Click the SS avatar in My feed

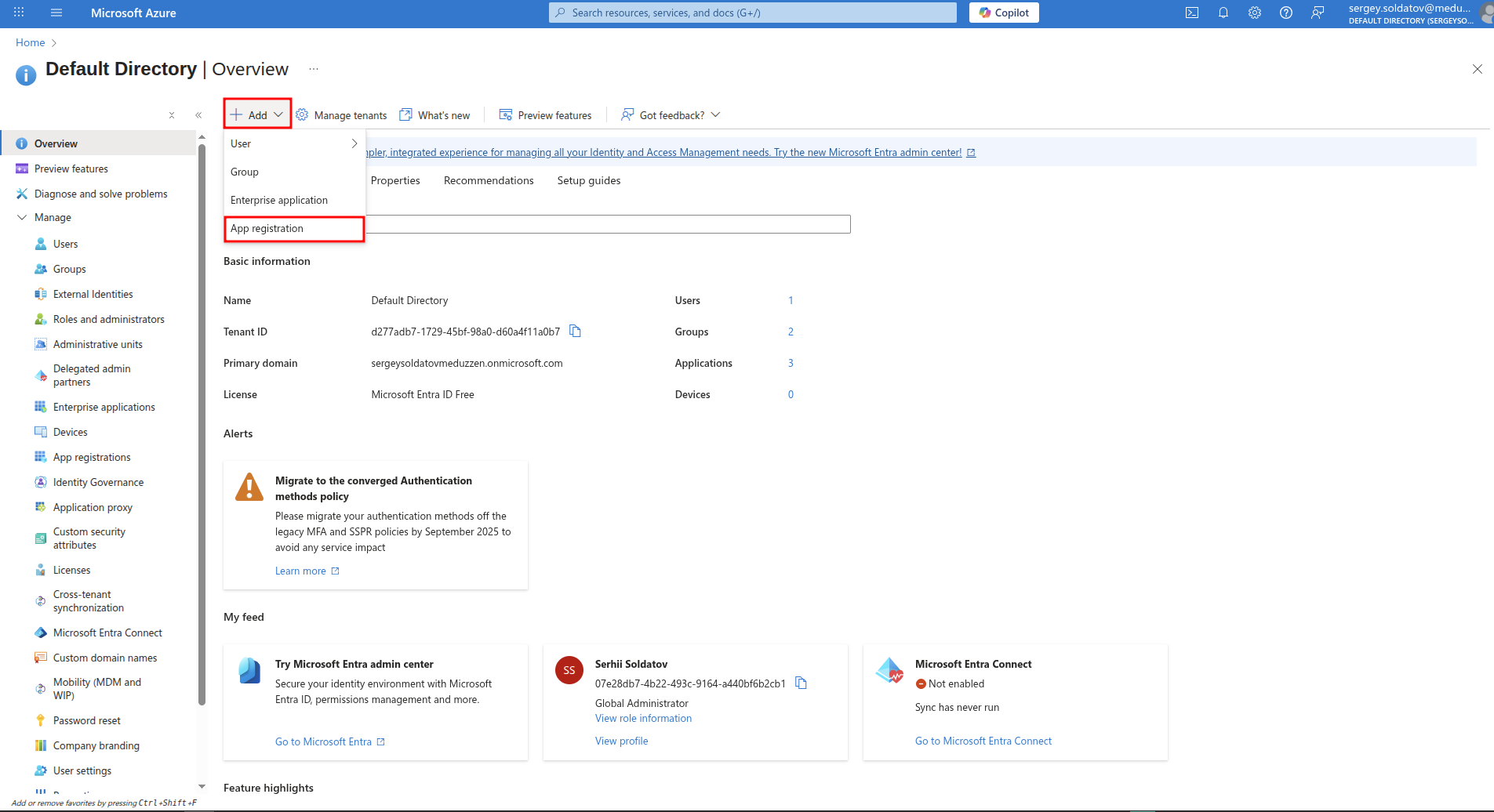[x=569, y=670]
